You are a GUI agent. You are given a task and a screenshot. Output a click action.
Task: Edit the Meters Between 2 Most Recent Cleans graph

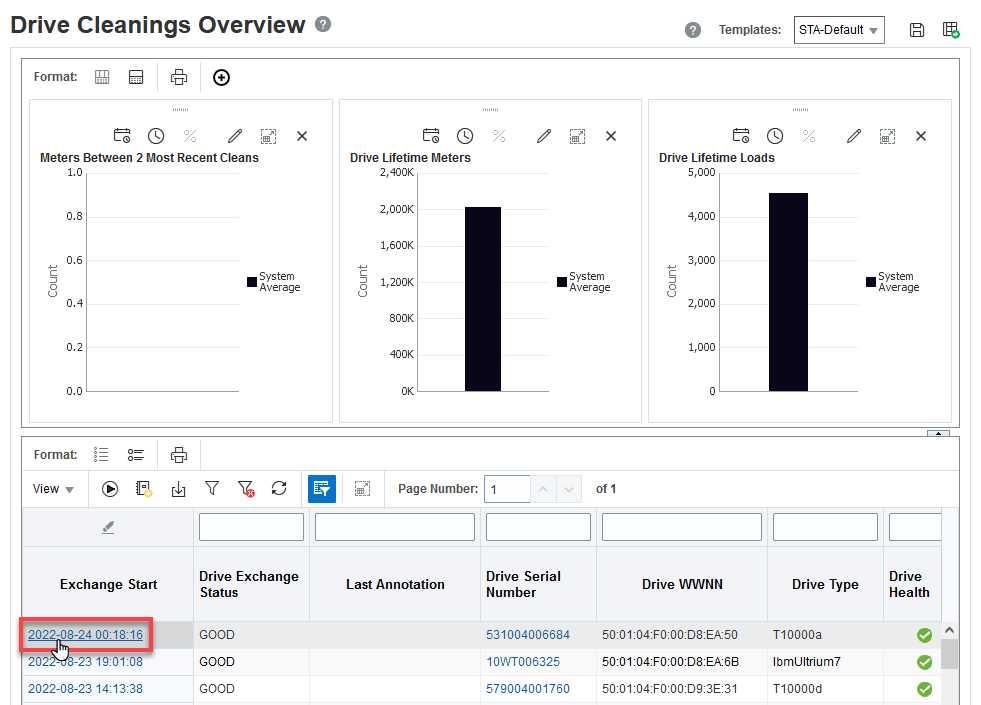(x=235, y=136)
